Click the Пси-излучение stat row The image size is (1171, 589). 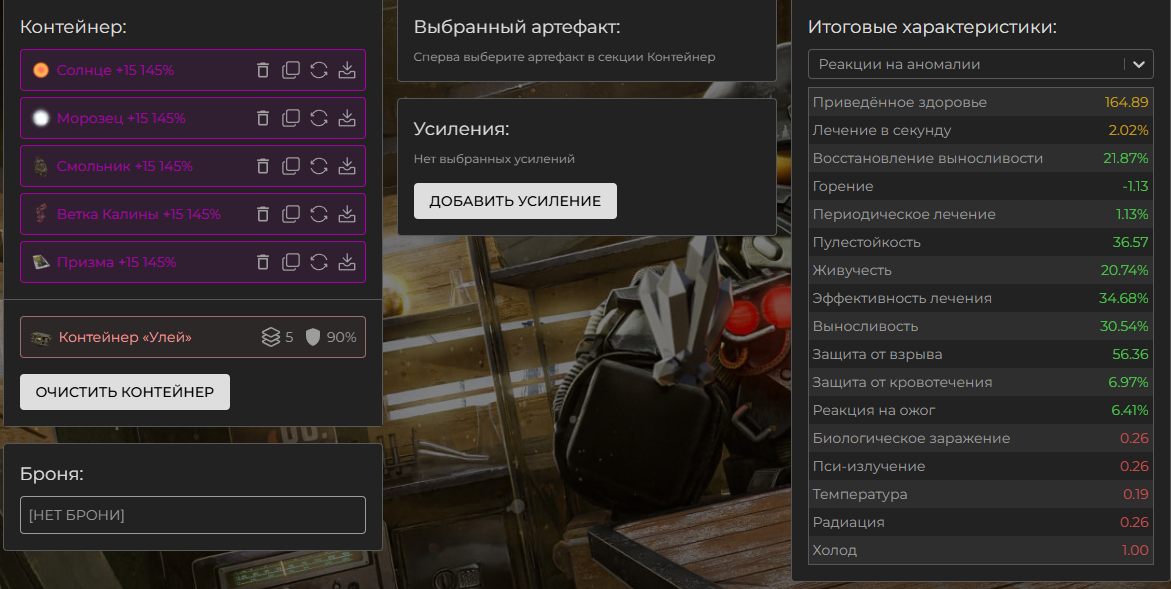point(981,466)
